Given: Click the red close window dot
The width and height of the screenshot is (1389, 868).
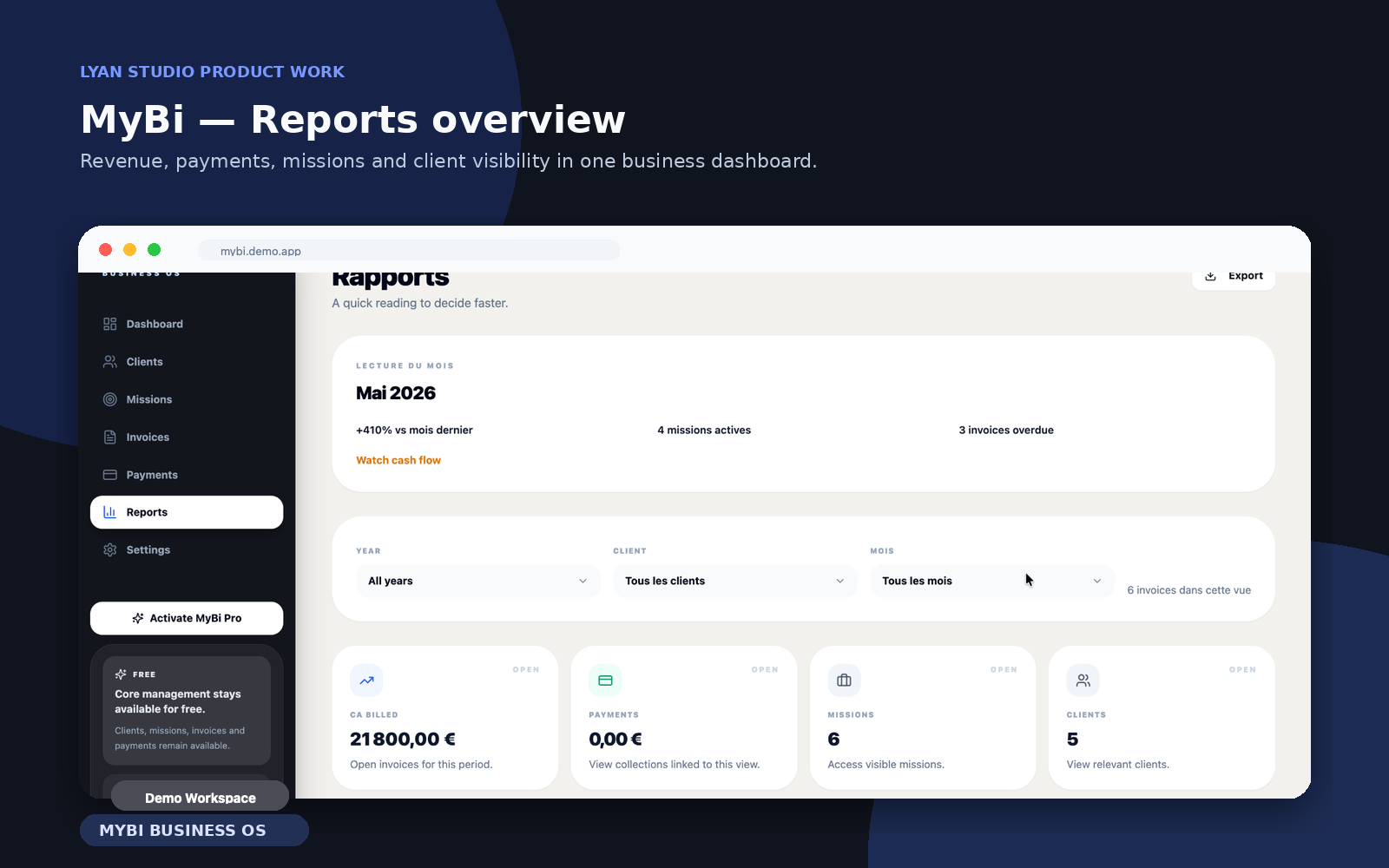Looking at the screenshot, I should (x=106, y=250).
